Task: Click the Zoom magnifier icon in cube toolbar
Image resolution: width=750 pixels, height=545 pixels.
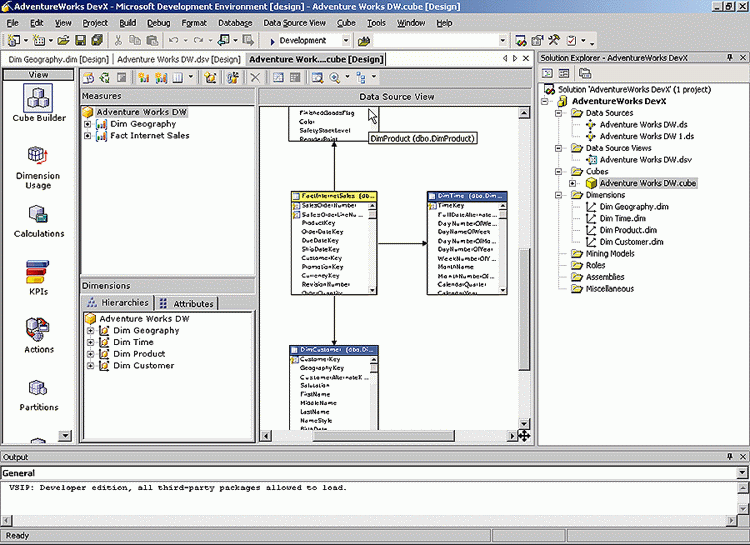Action: tap(335, 78)
